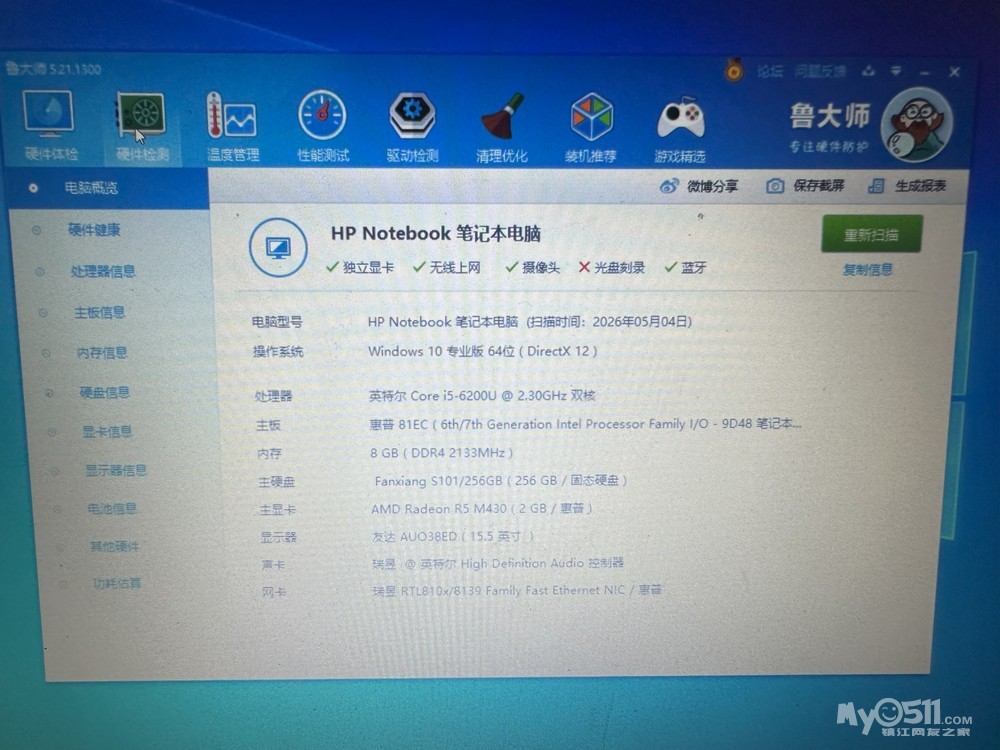This screenshot has width=1000, height=750.
Task: Click the skin/shirt icon in title bar
Action: pos(868,71)
